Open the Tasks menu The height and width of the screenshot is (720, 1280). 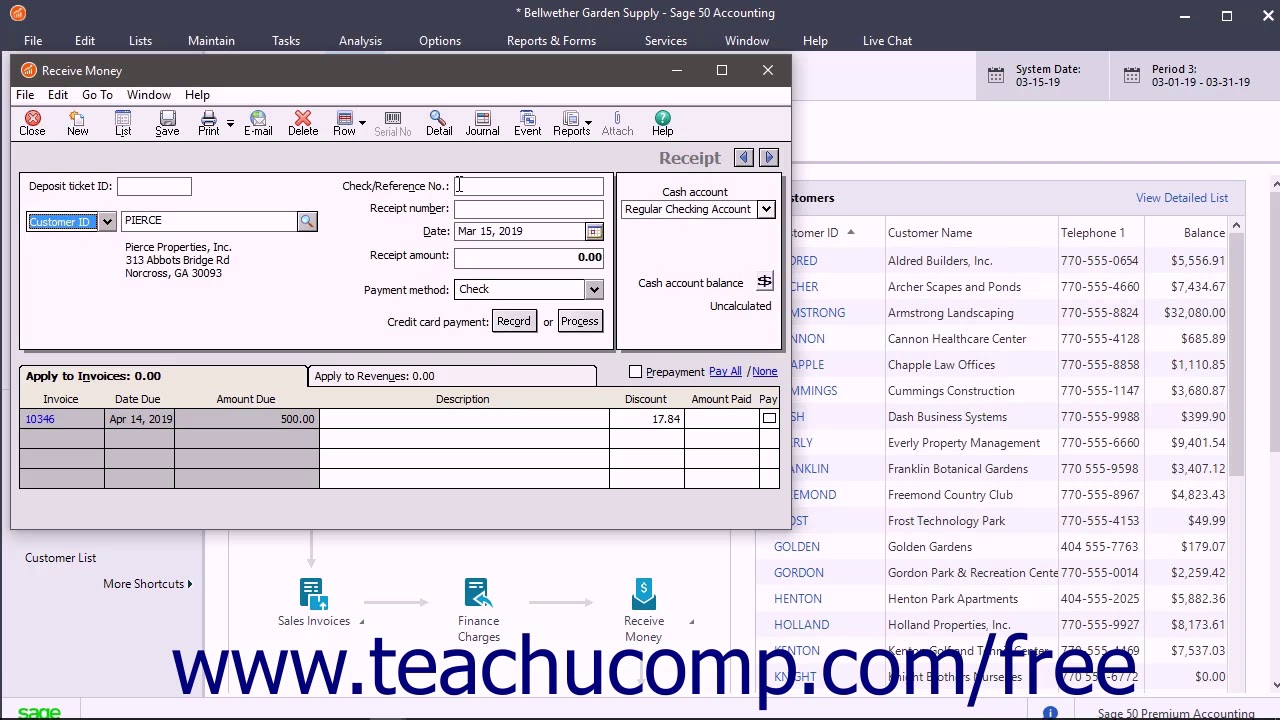coord(286,41)
